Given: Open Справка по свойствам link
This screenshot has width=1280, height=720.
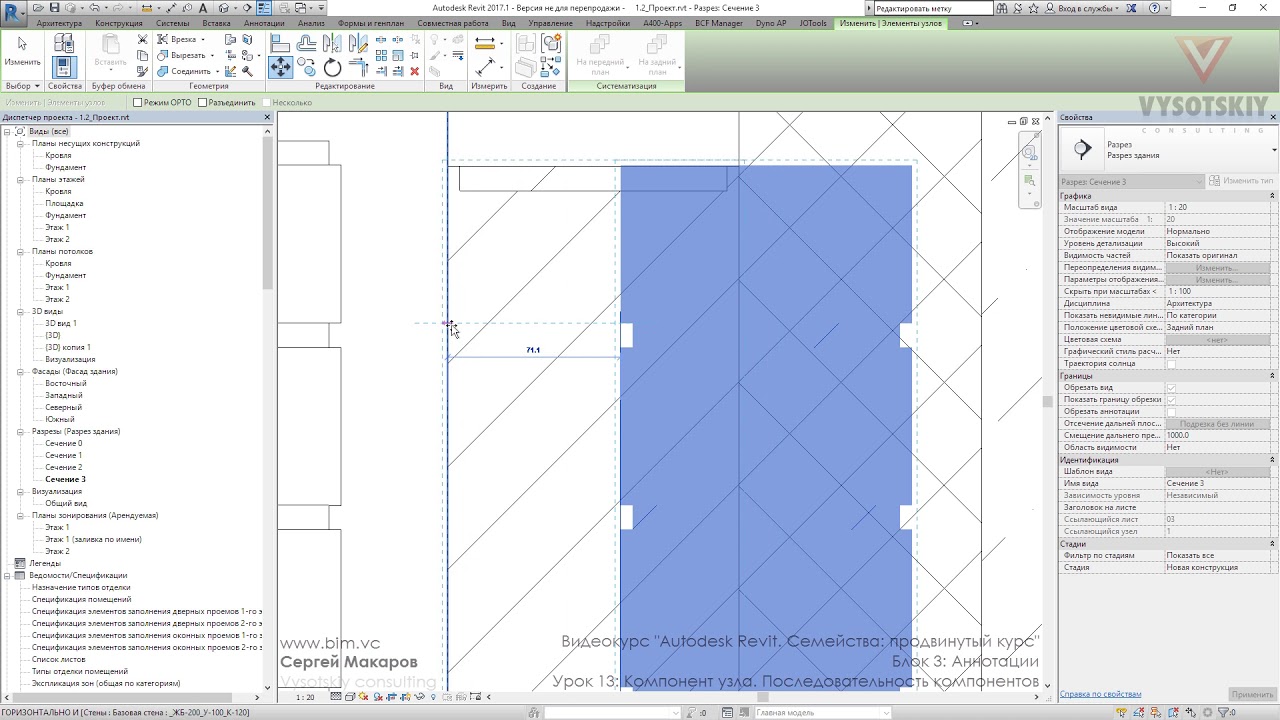Looking at the screenshot, I should (1100, 694).
